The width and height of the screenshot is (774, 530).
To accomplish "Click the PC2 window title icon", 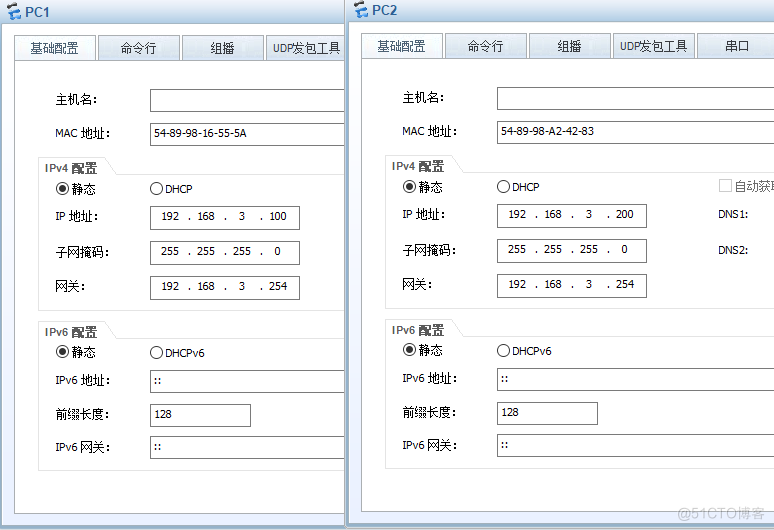I will click(361, 10).
